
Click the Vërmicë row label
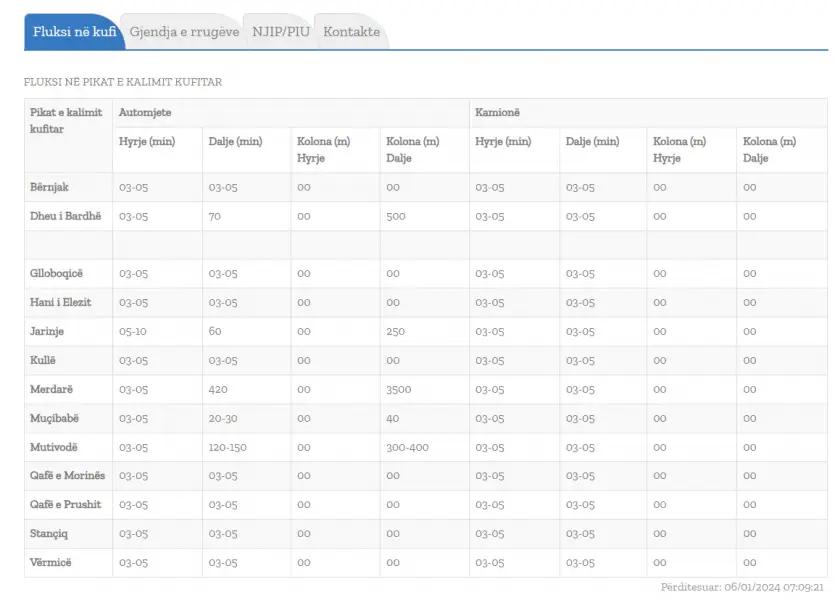(51, 562)
